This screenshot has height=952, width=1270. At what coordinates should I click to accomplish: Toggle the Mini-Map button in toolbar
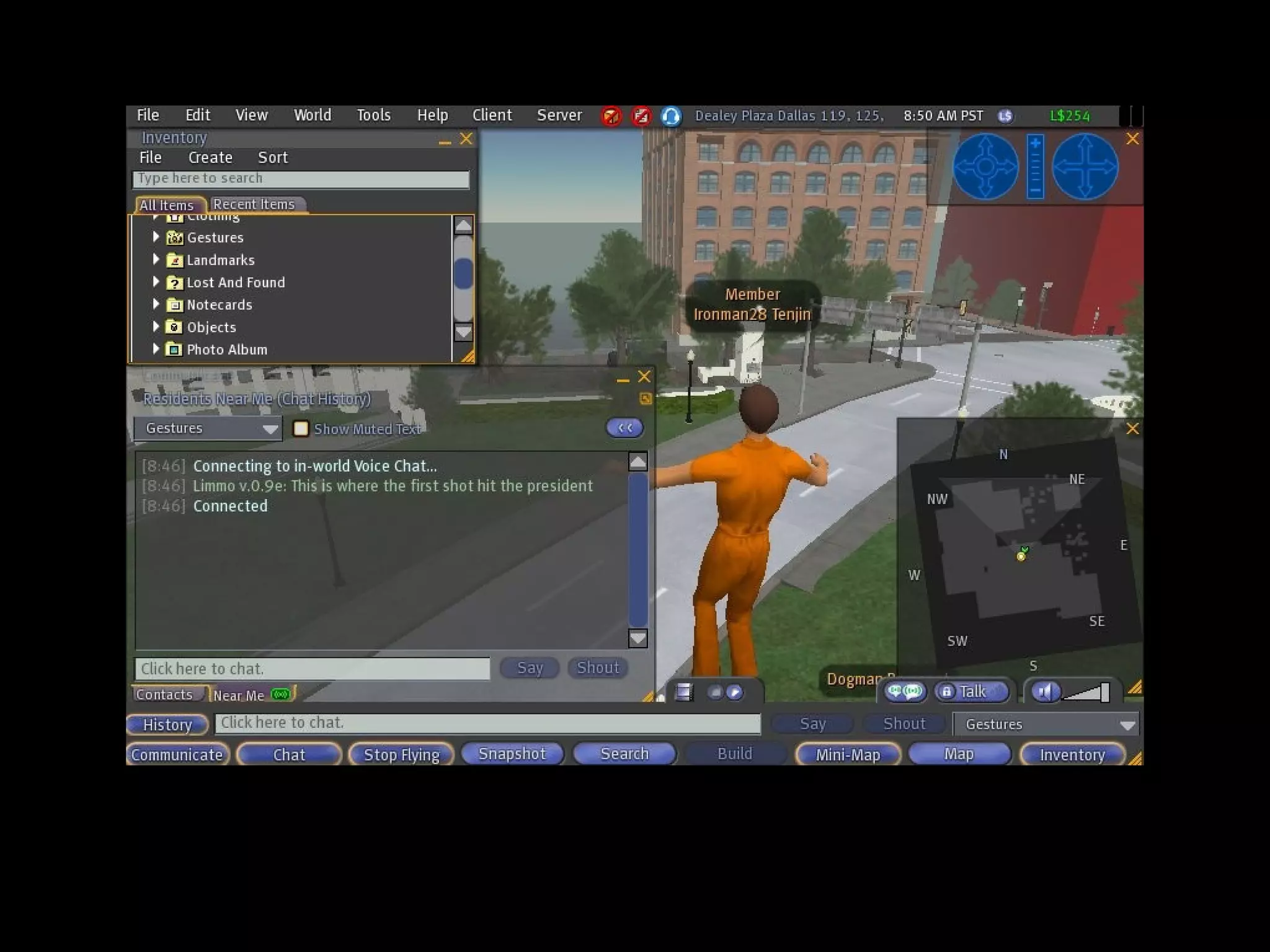tap(848, 754)
